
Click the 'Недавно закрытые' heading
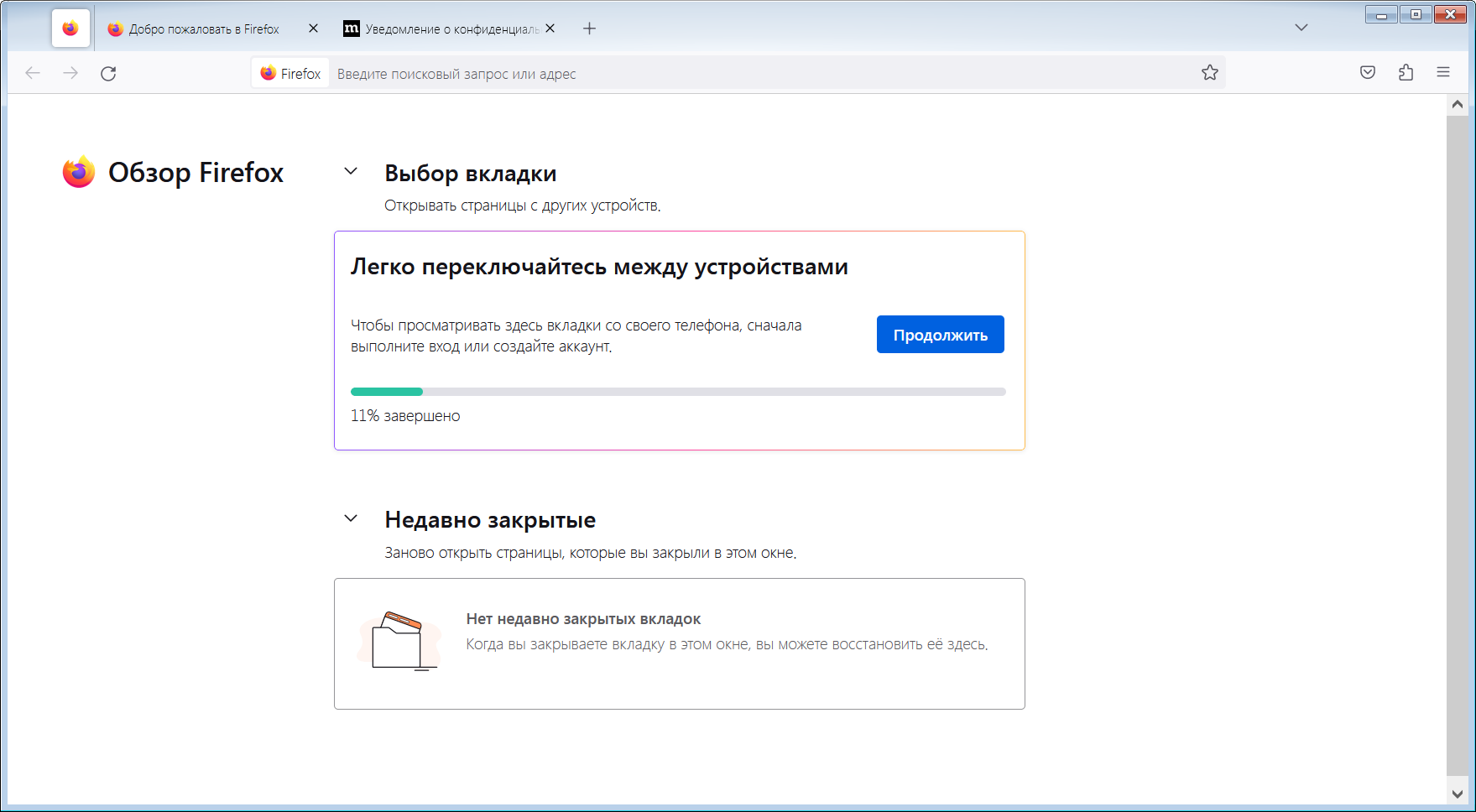(490, 520)
